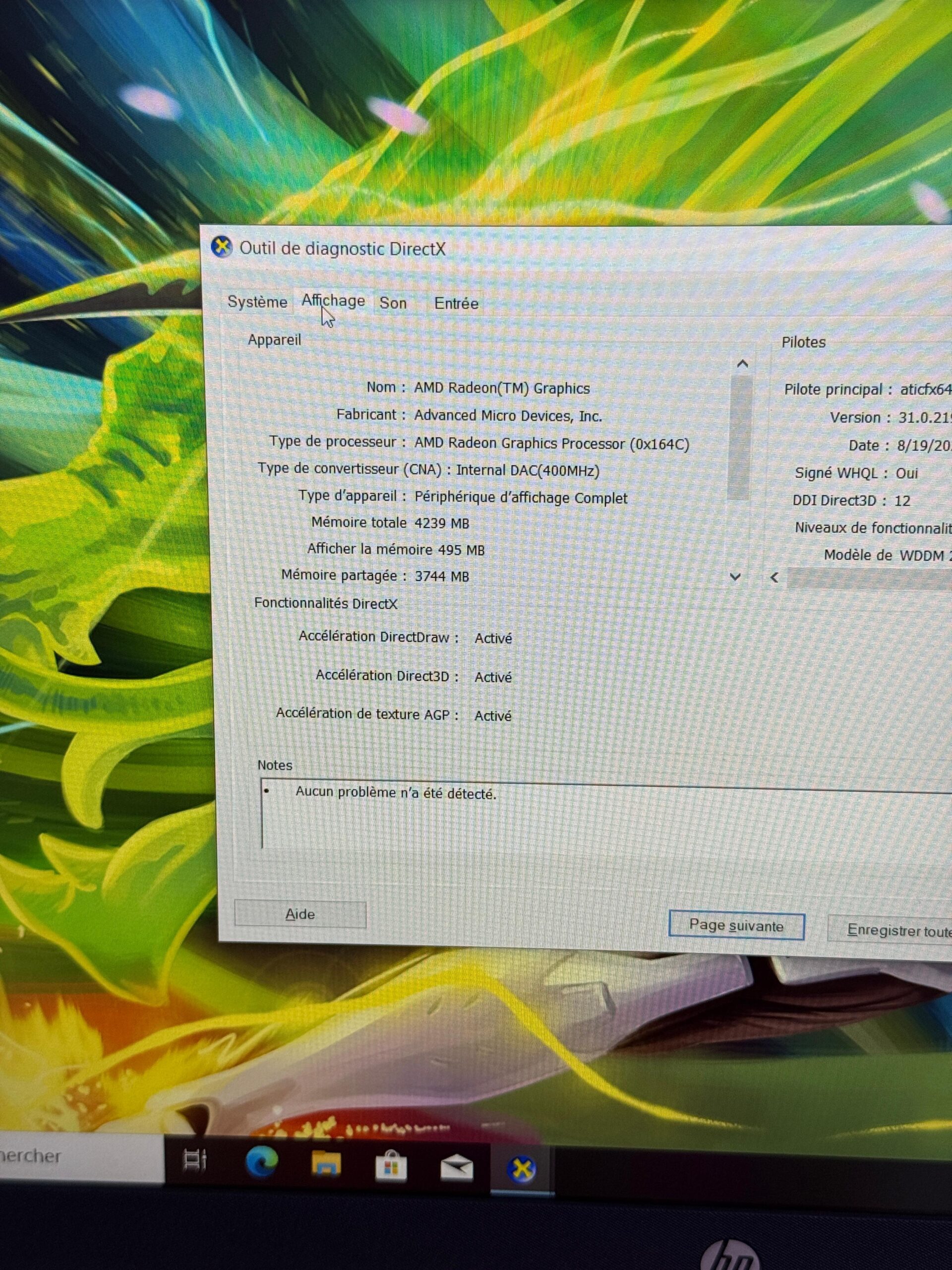
Task: Click Périphérique d'affichage Complet value
Action: point(521,498)
